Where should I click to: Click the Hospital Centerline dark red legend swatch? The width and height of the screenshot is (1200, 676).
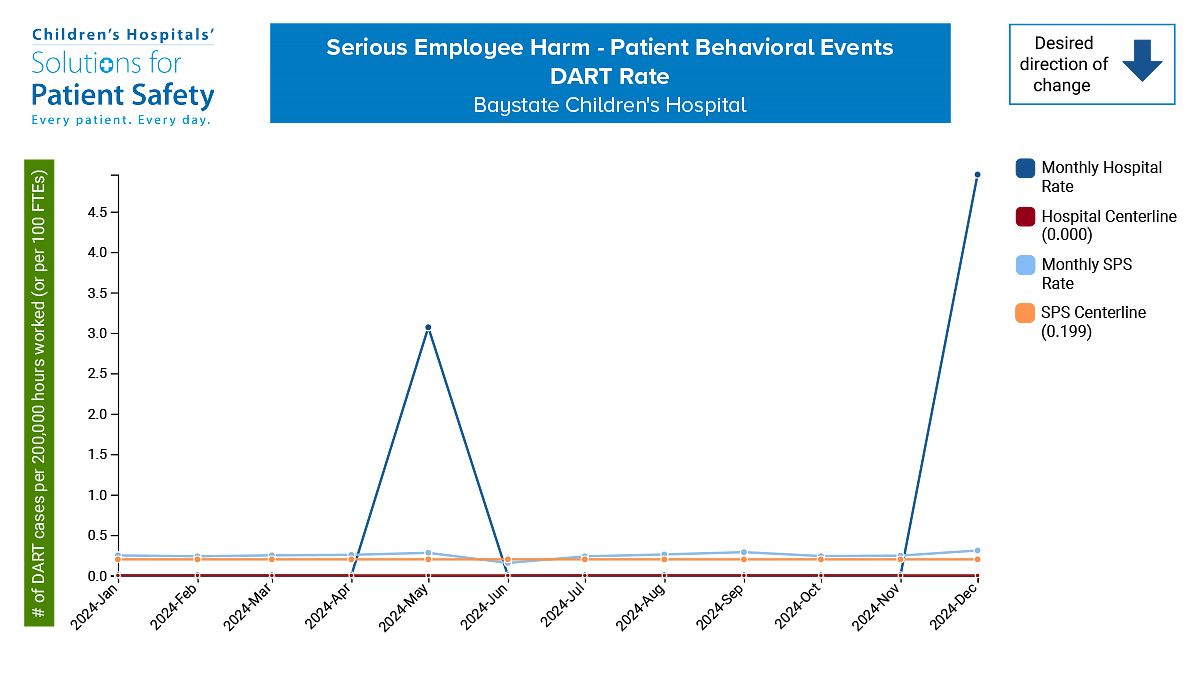click(1025, 217)
